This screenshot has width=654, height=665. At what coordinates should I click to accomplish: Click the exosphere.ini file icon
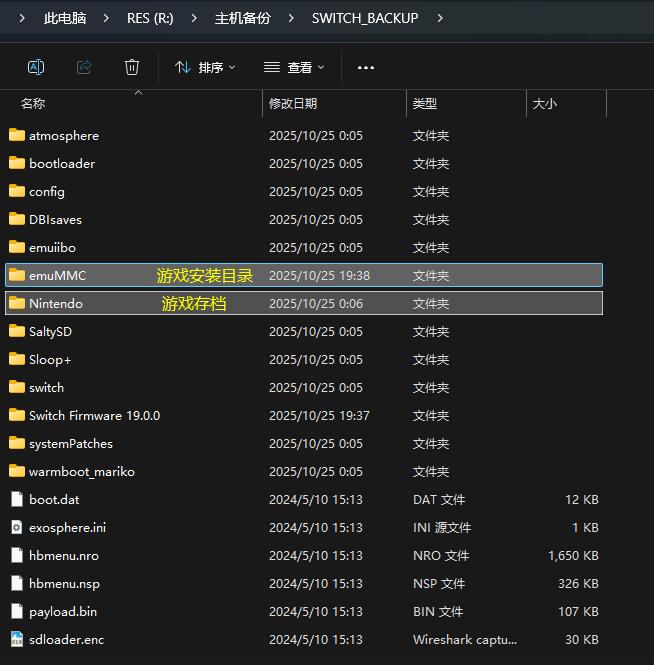pos(17,527)
